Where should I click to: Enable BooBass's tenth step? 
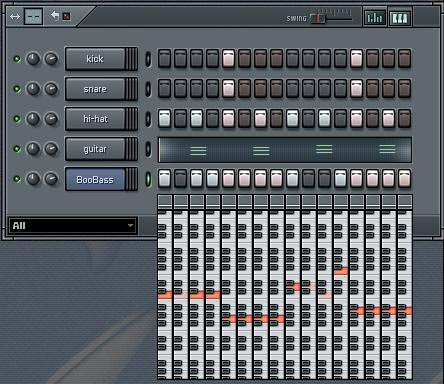click(x=308, y=178)
